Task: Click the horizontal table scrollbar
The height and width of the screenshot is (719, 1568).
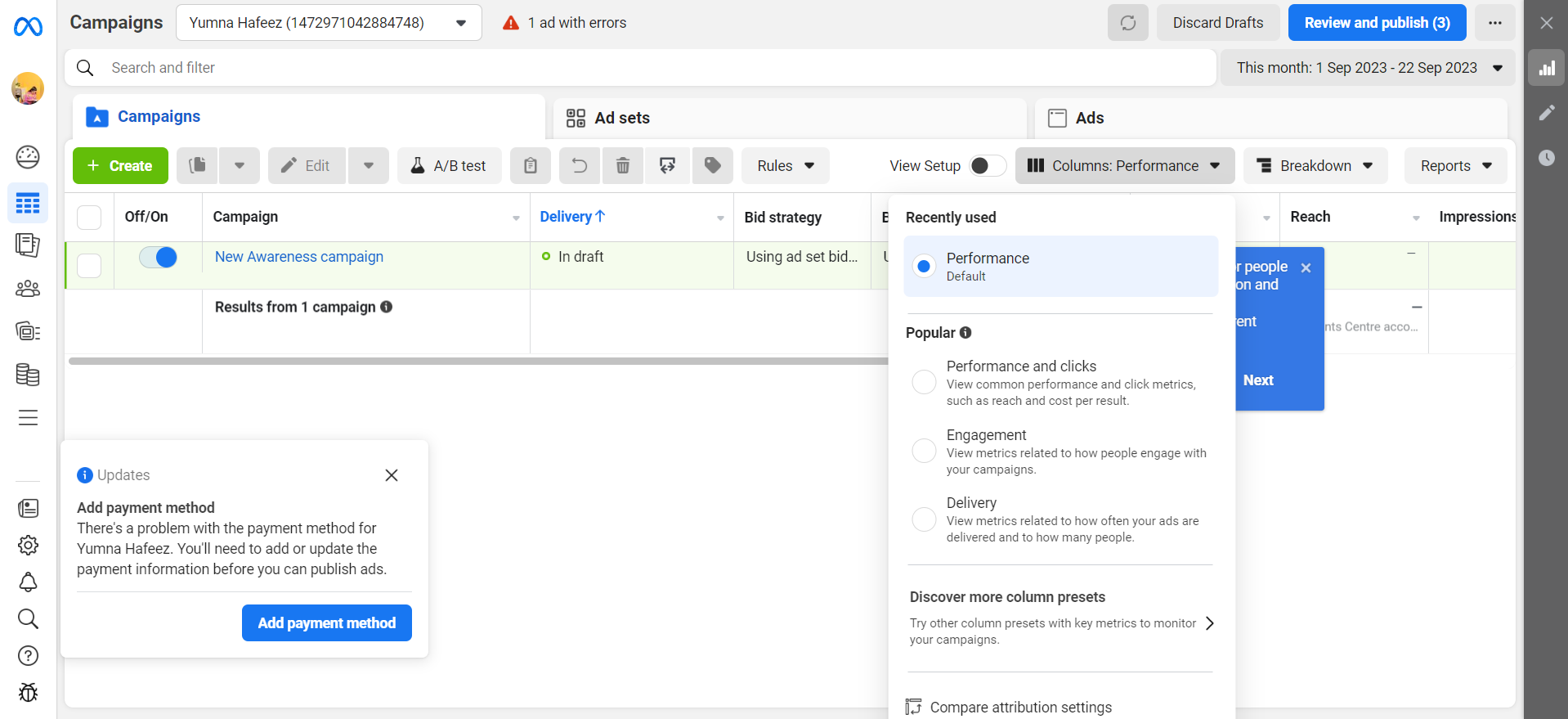Action: [x=478, y=361]
